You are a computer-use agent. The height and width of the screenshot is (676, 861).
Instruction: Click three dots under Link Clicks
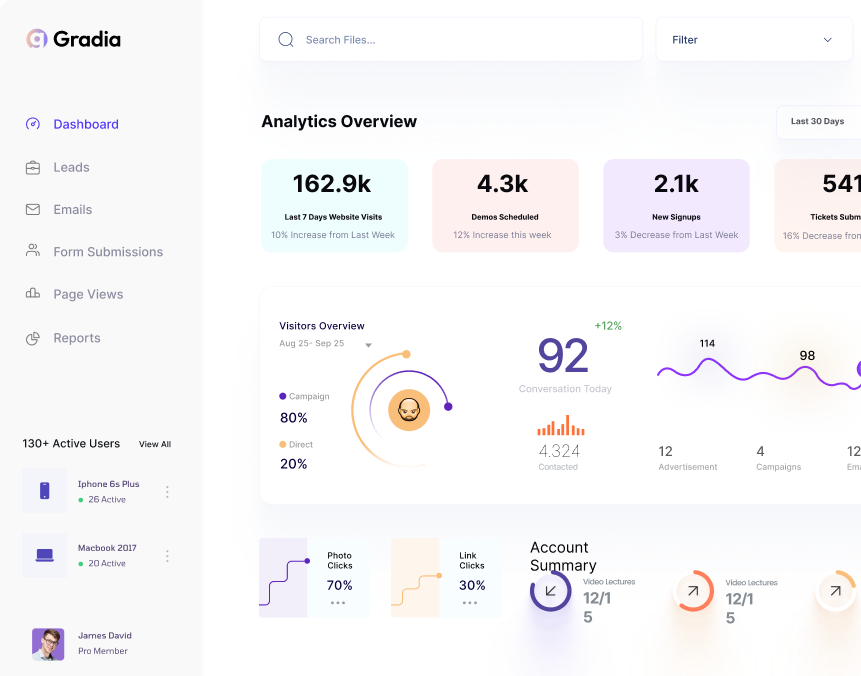[471, 603]
